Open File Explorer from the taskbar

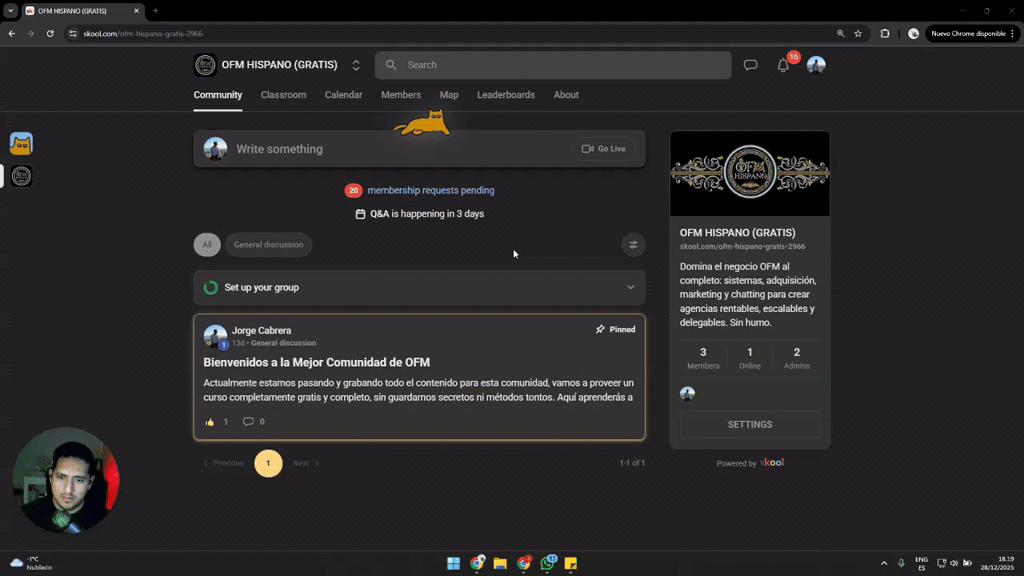(x=500, y=563)
